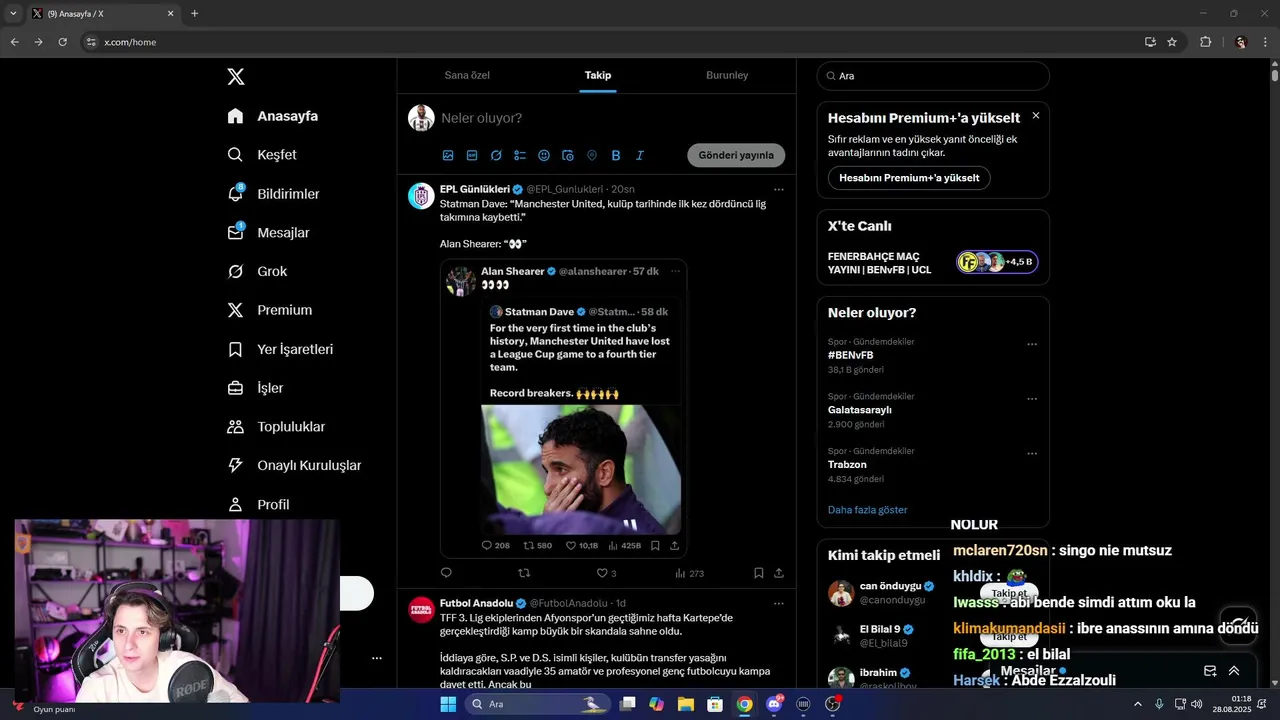Viewport: 1280px width, 720px height.
Task: Click Daha fazla göster link
Action: 868,510
